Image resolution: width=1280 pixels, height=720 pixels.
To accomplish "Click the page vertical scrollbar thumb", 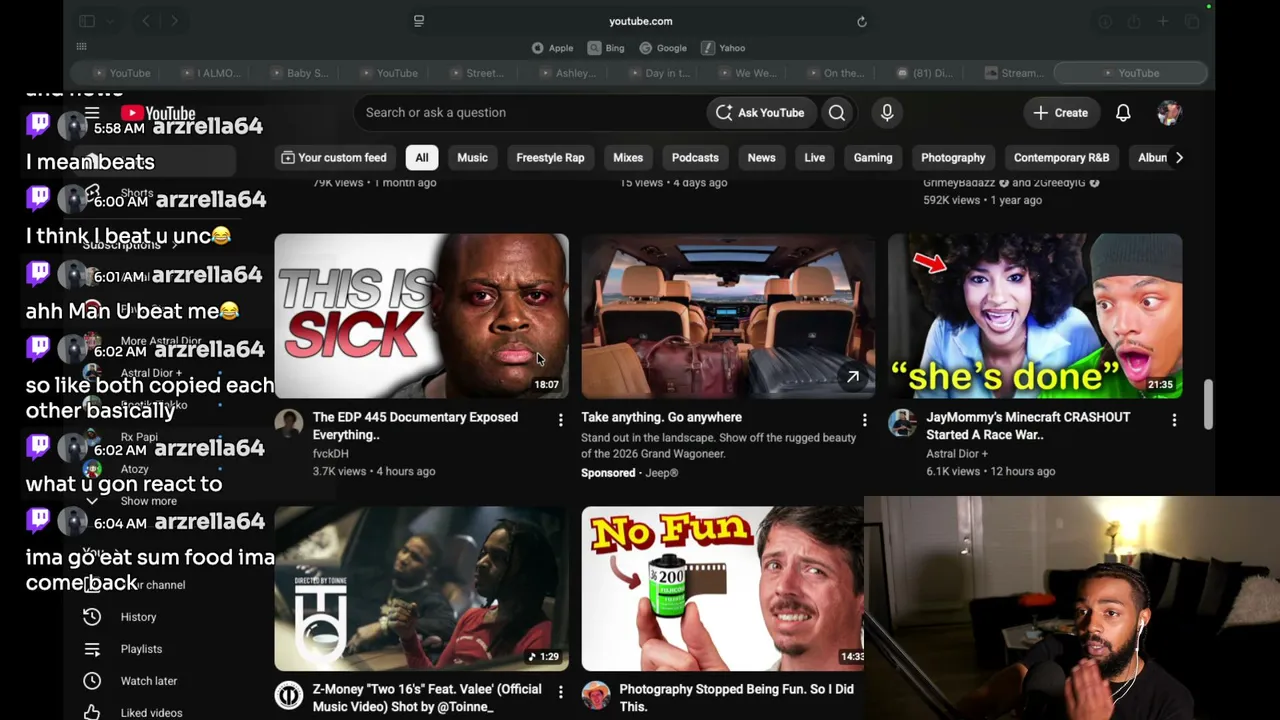I will (1209, 404).
